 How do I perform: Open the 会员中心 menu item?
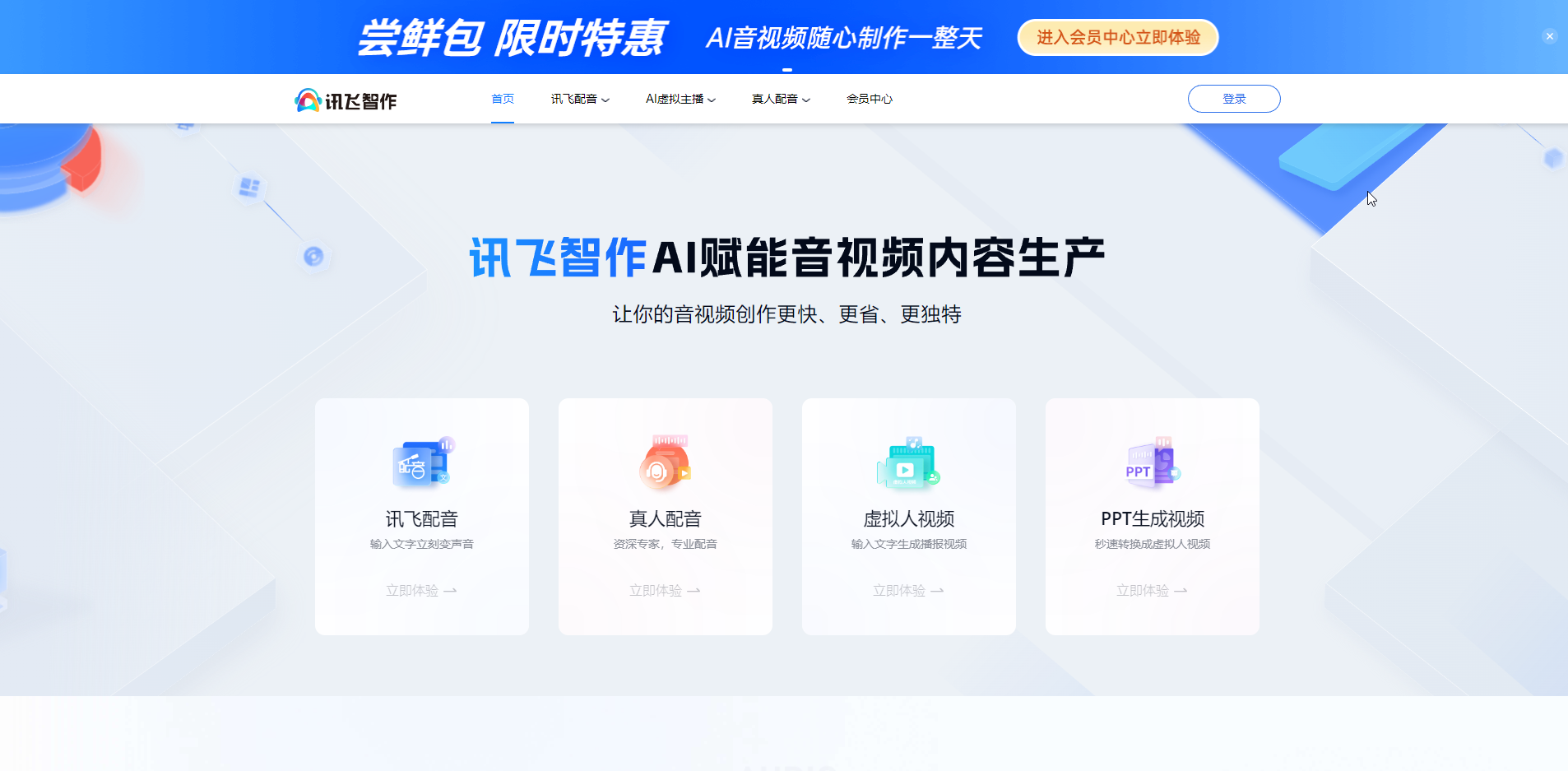coord(870,99)
